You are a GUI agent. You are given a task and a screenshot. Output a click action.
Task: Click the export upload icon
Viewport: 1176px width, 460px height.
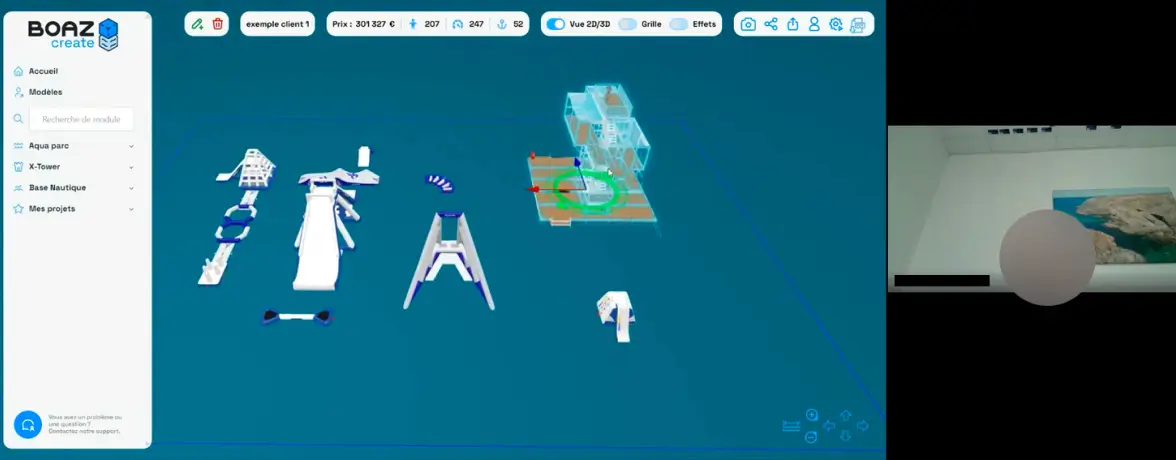point(793,24)
